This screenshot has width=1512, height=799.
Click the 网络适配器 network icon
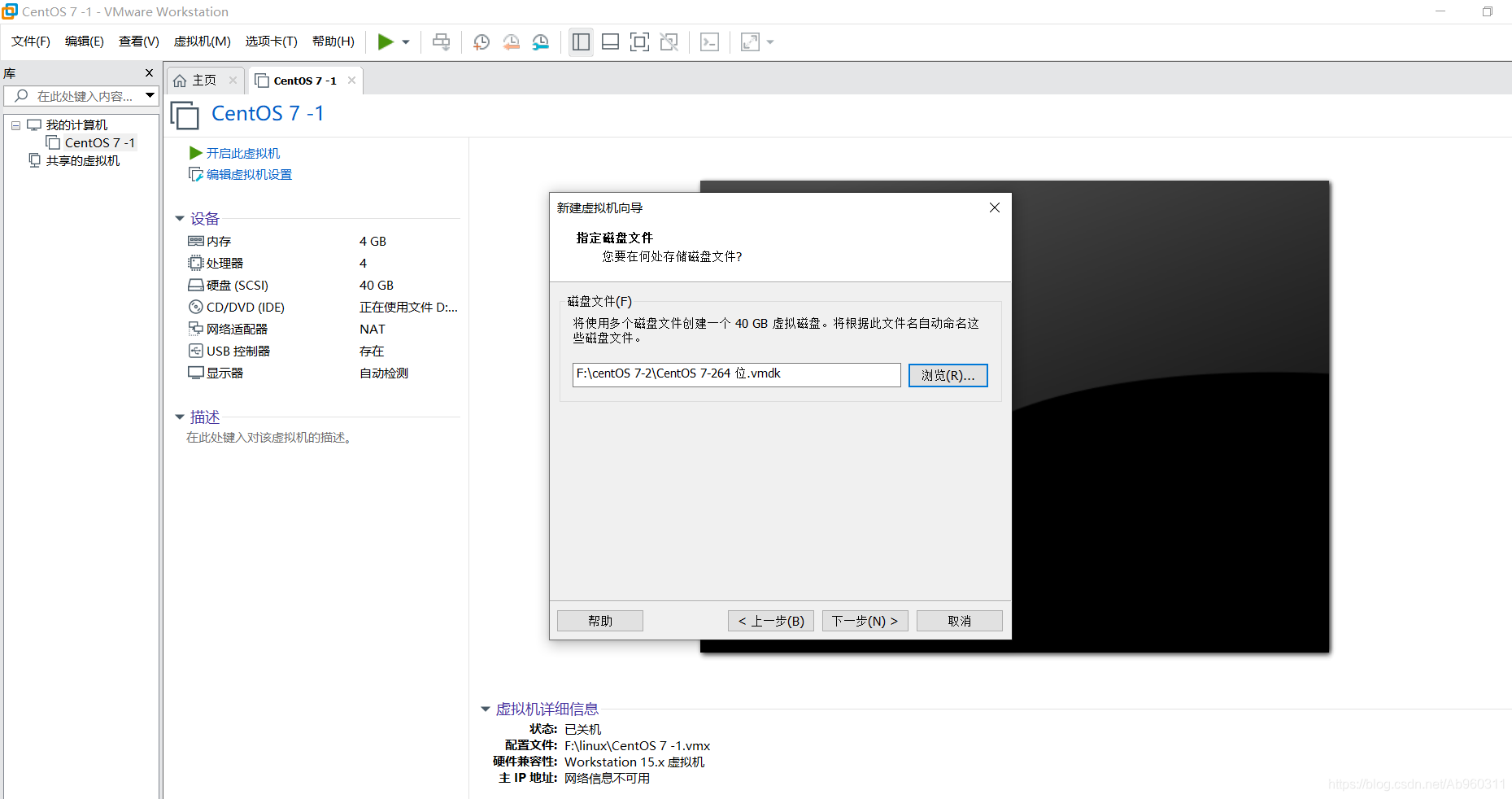click(x=196, y=329)
